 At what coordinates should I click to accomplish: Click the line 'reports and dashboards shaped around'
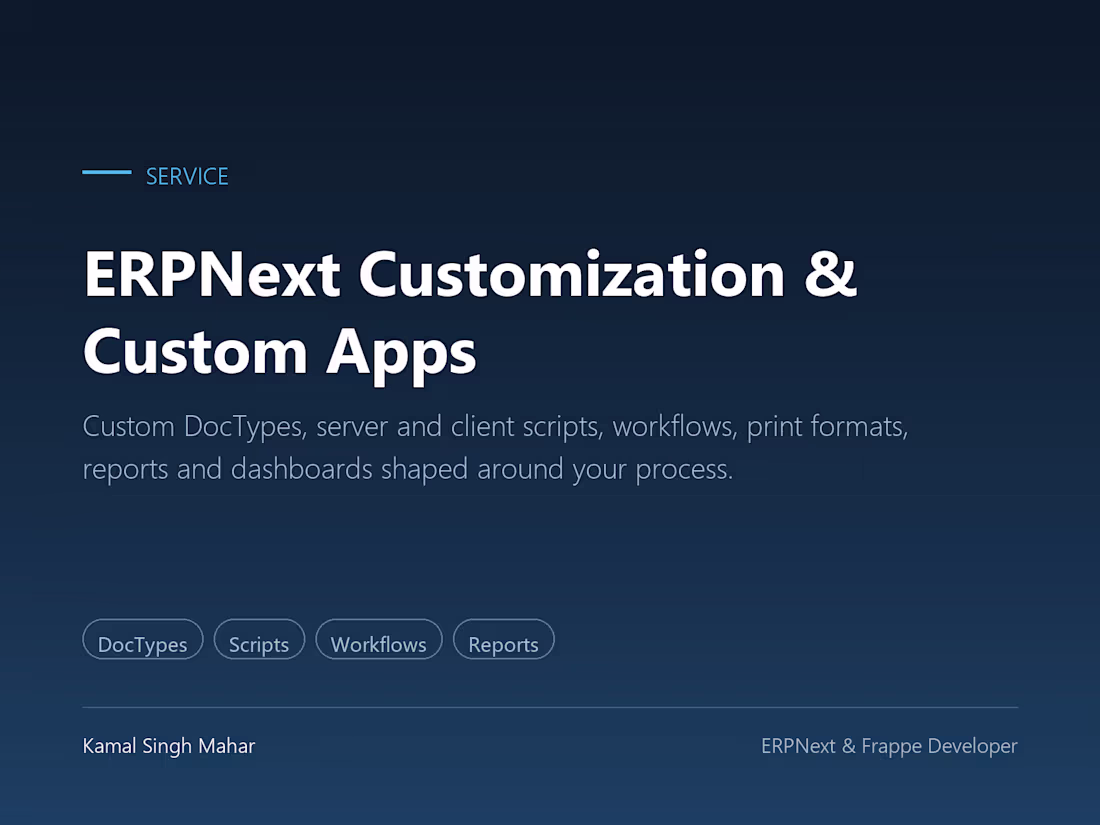click(408, 469)
